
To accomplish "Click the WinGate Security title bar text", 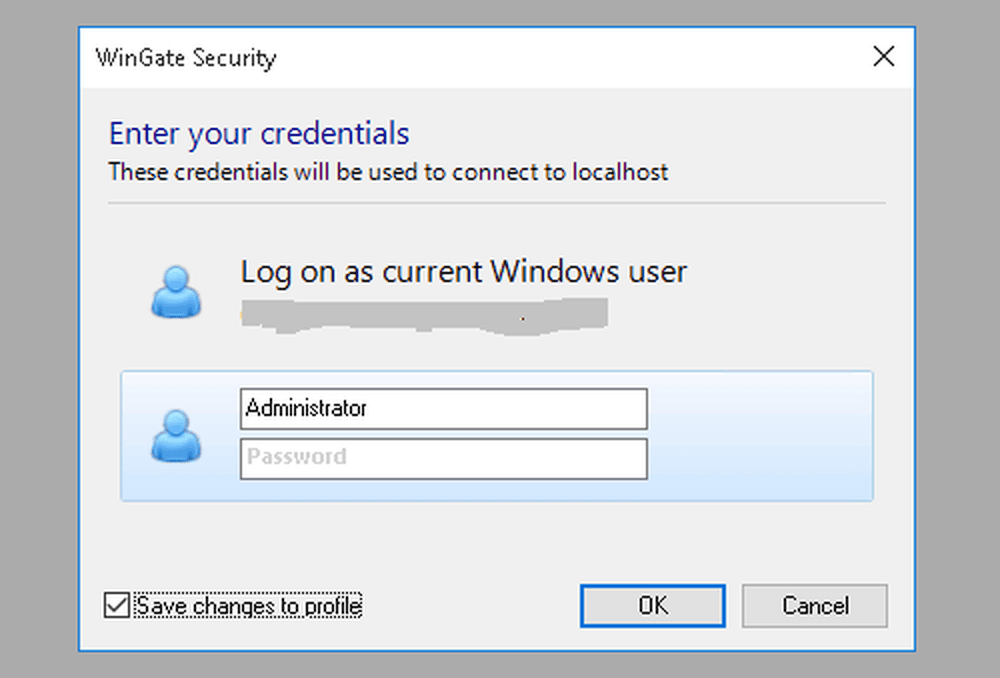I will point(186,57).
